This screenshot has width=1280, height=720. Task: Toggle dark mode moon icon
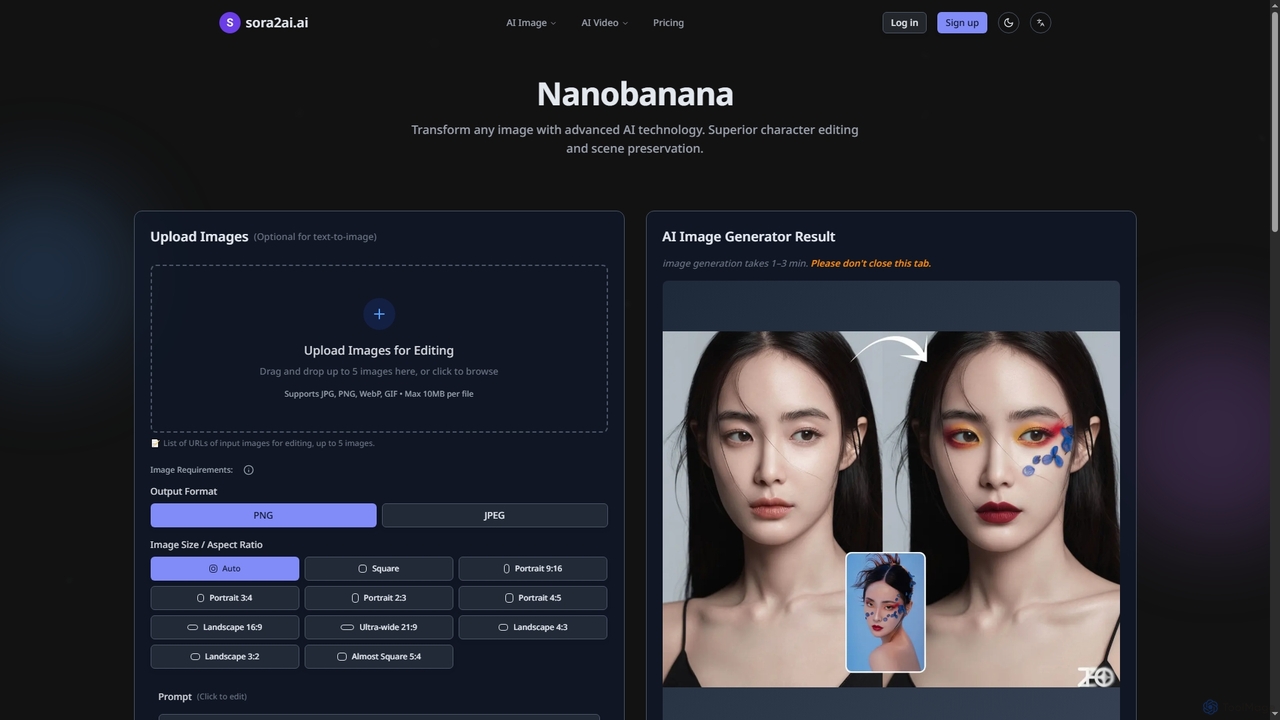1008,22
